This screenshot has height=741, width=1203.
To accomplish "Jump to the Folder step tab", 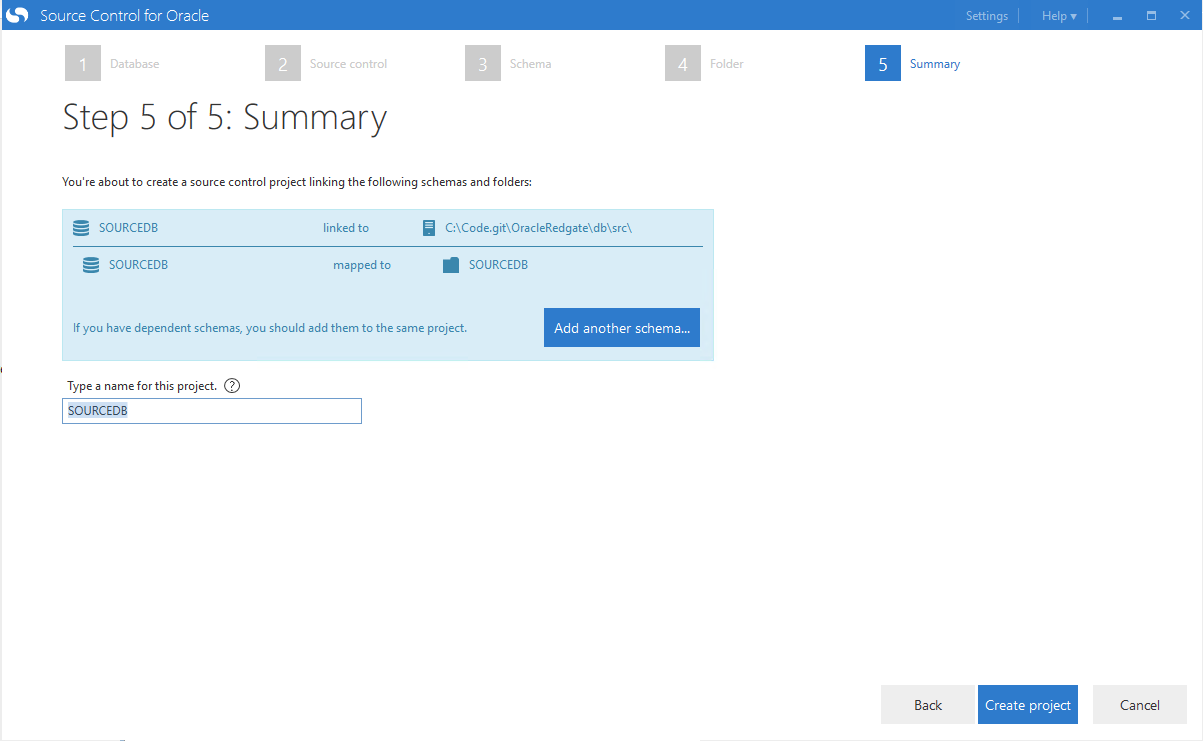I will (x=726, y=64).
